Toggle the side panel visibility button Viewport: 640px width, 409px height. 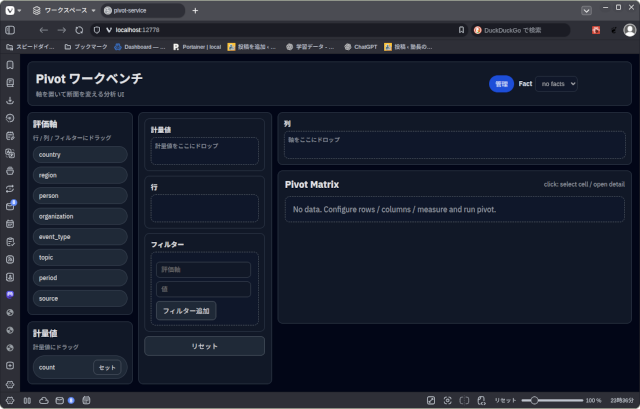click(10, 30)
